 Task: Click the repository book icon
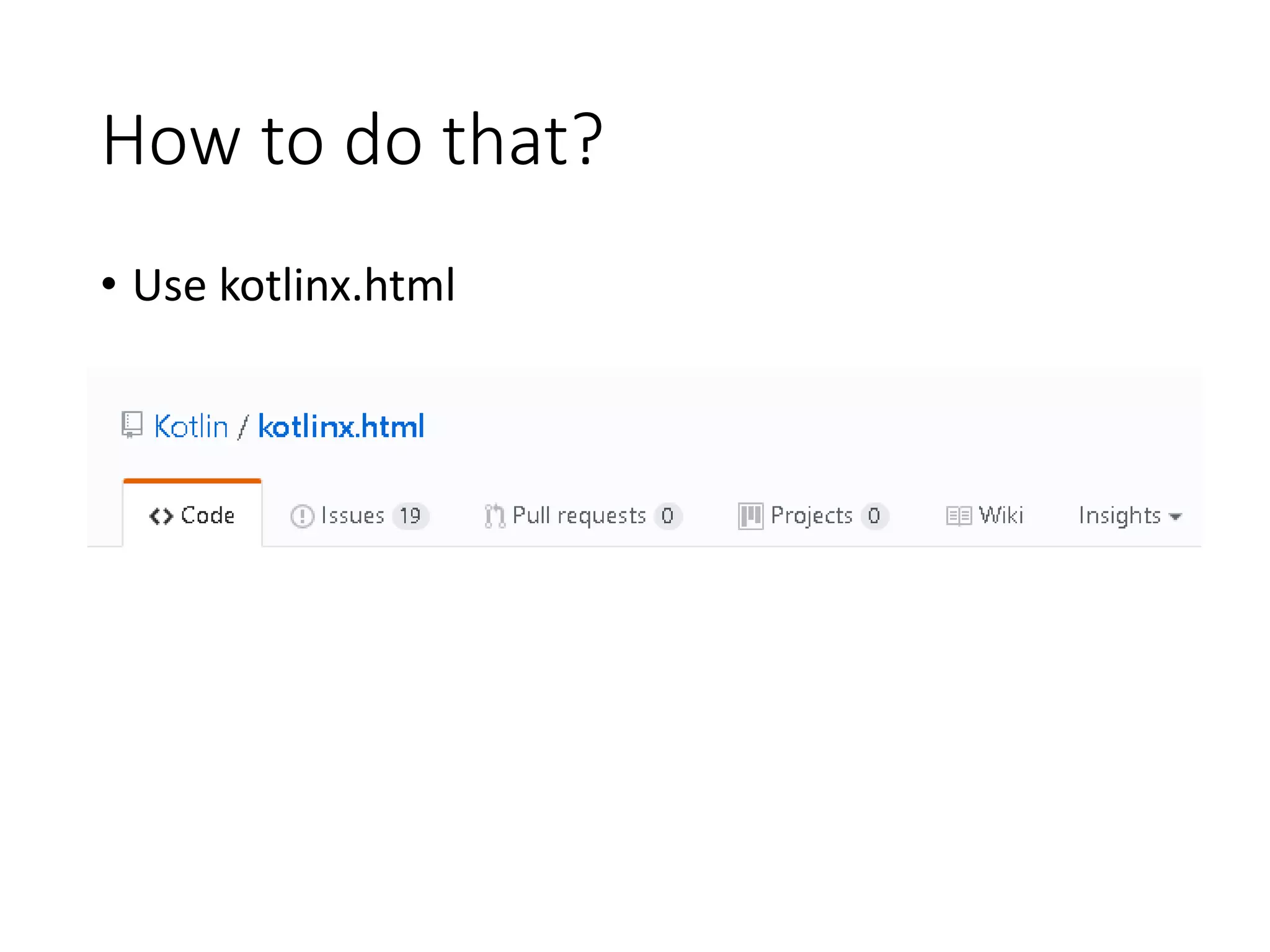point(132,425)
